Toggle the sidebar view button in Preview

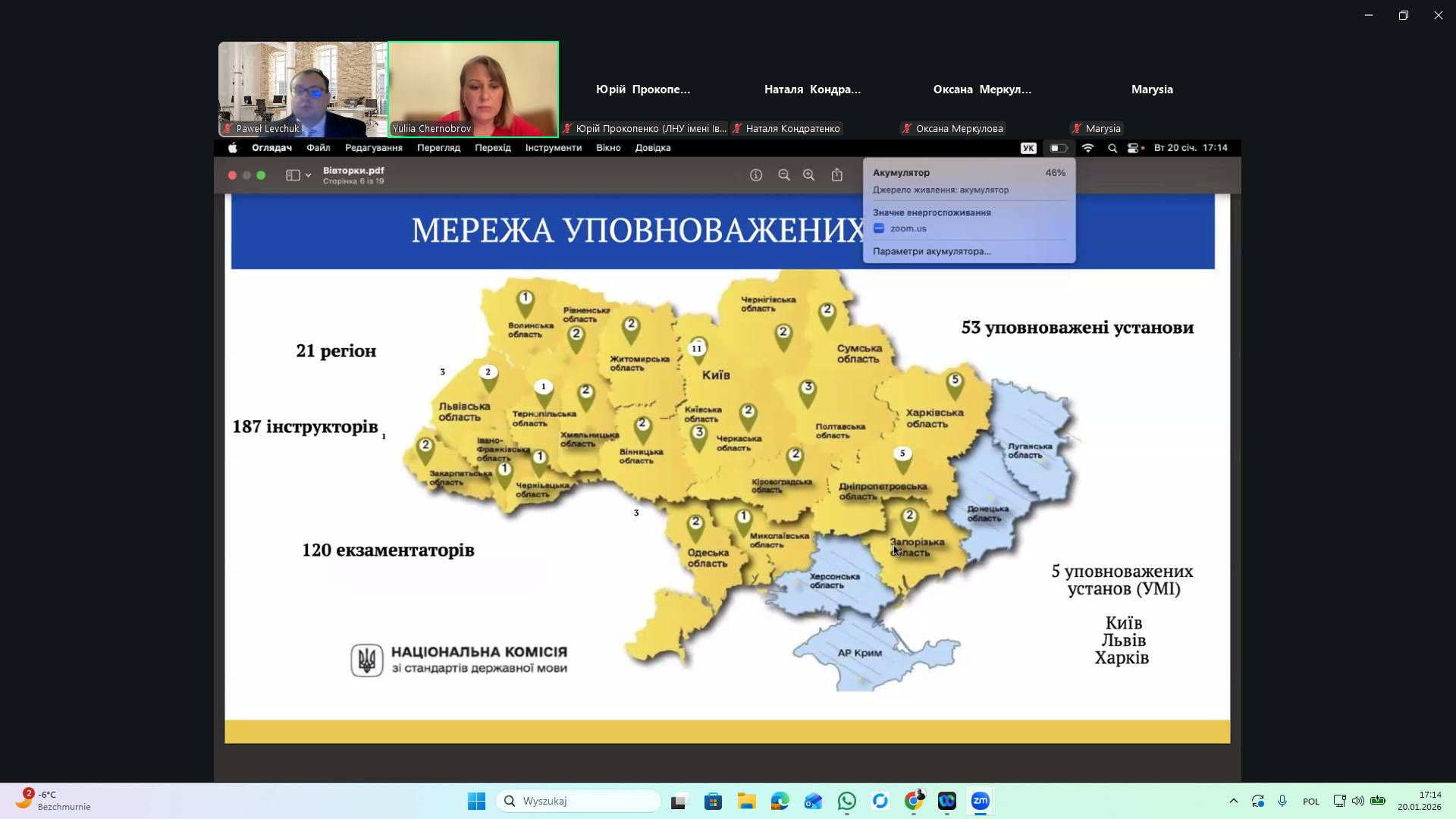tap(293, 175)
